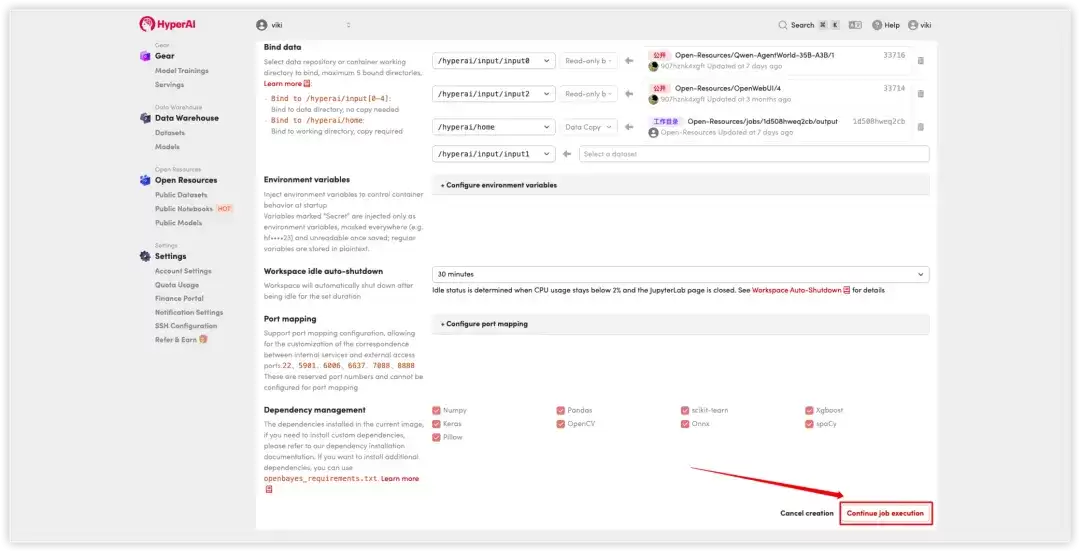Uncheck the OpenCV dependency
1080x552 pixels.
pos(560,424)
